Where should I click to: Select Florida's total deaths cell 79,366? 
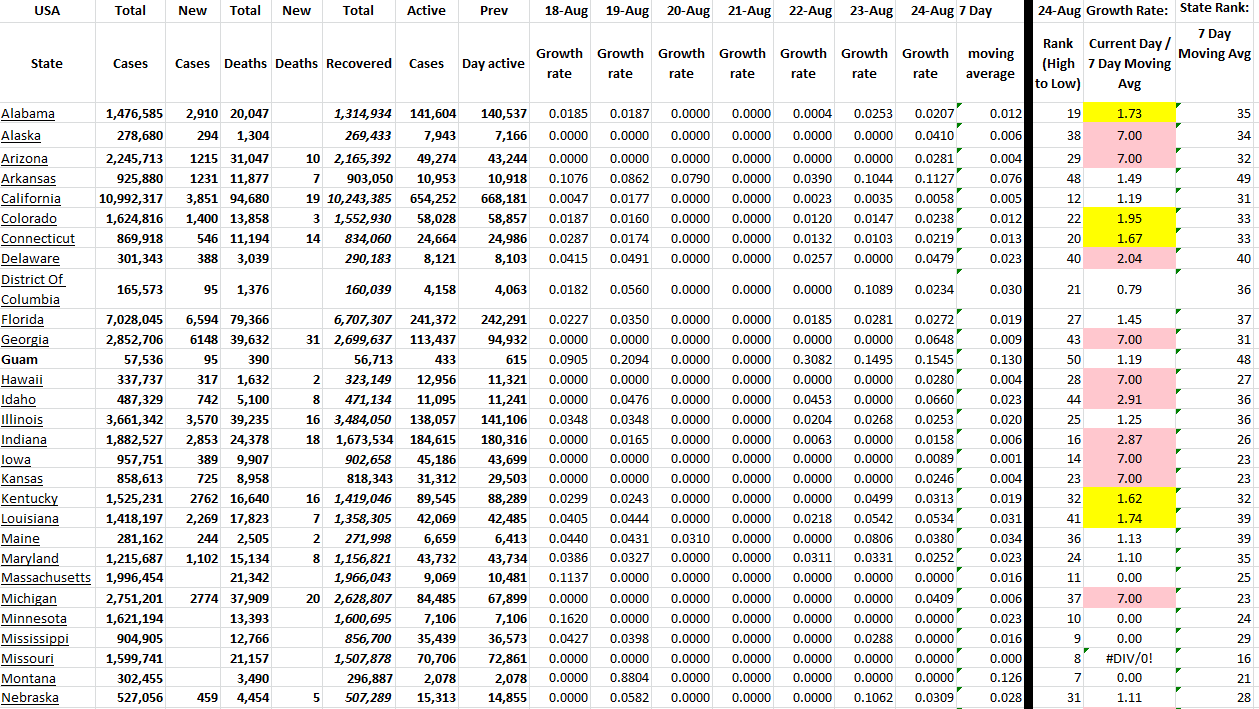point(246,320)
